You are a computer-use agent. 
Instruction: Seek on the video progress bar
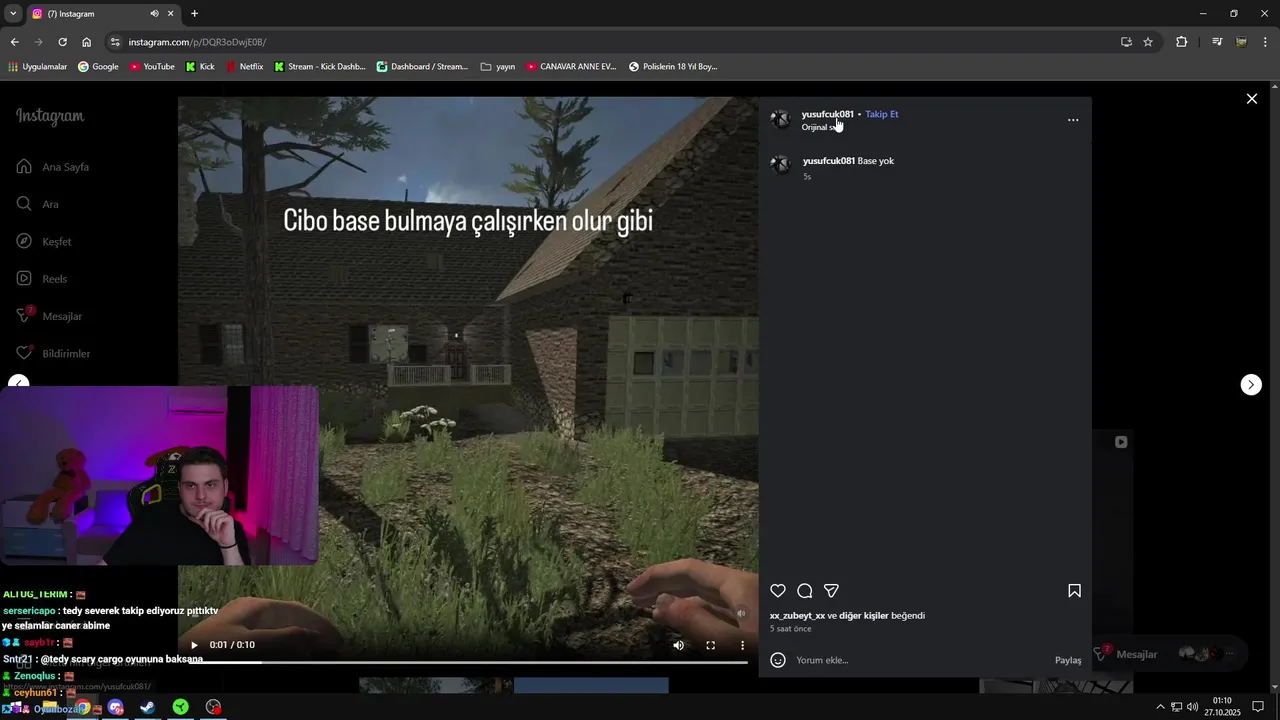coord(468,662)
